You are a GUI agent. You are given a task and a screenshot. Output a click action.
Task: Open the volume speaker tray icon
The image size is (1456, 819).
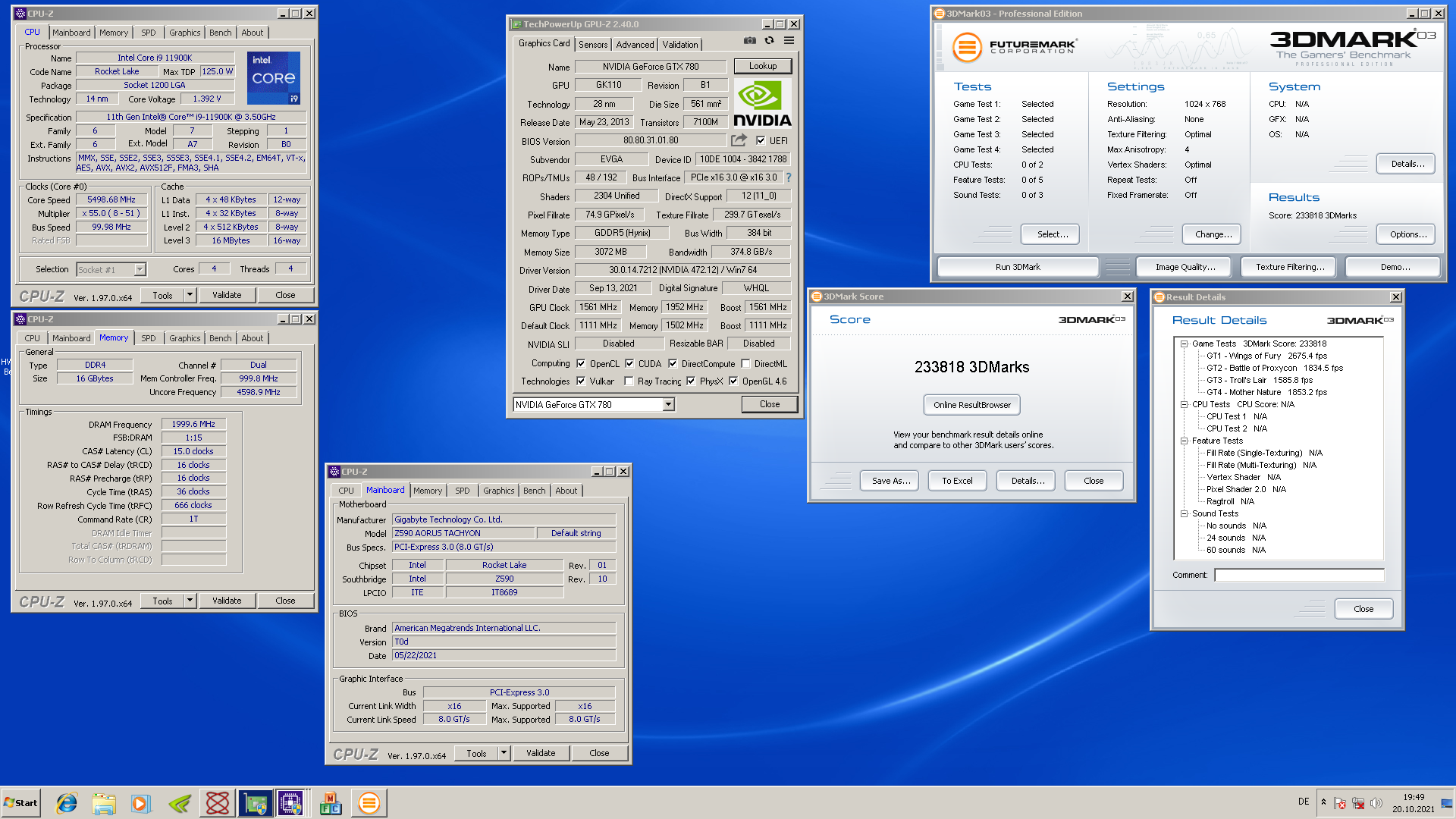1376,803
